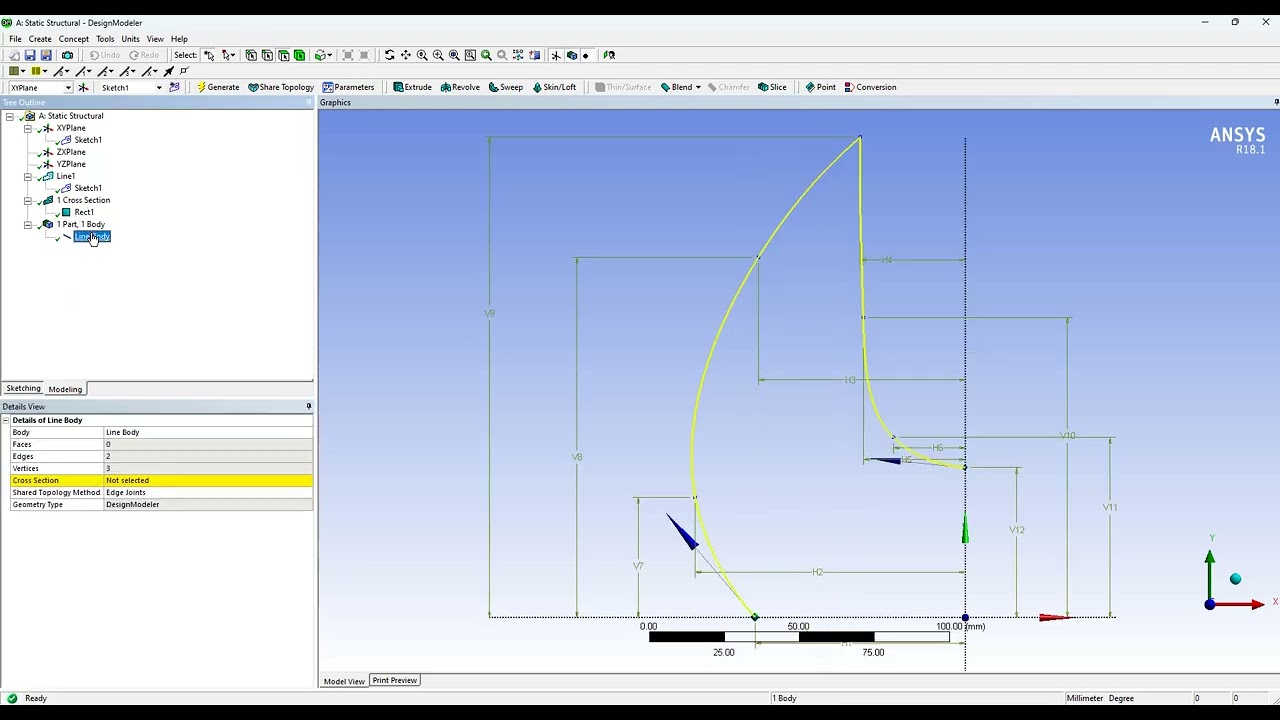Click the Look At Face/Plane/Sketch icon
1280x720 pixels.
[x=535, y=55]
